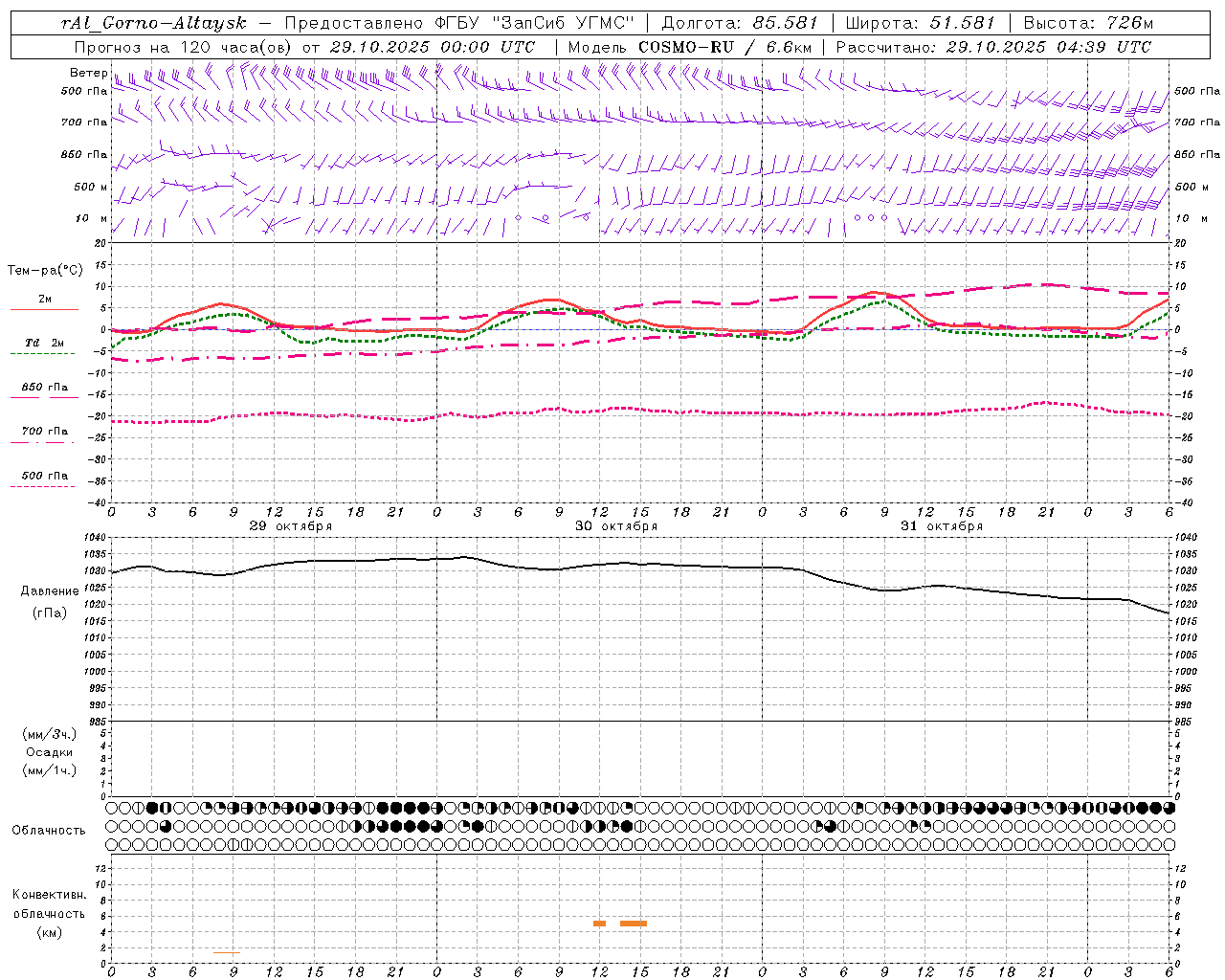
Task: Click the Давление pressure panel label
Action: [49, 591]
